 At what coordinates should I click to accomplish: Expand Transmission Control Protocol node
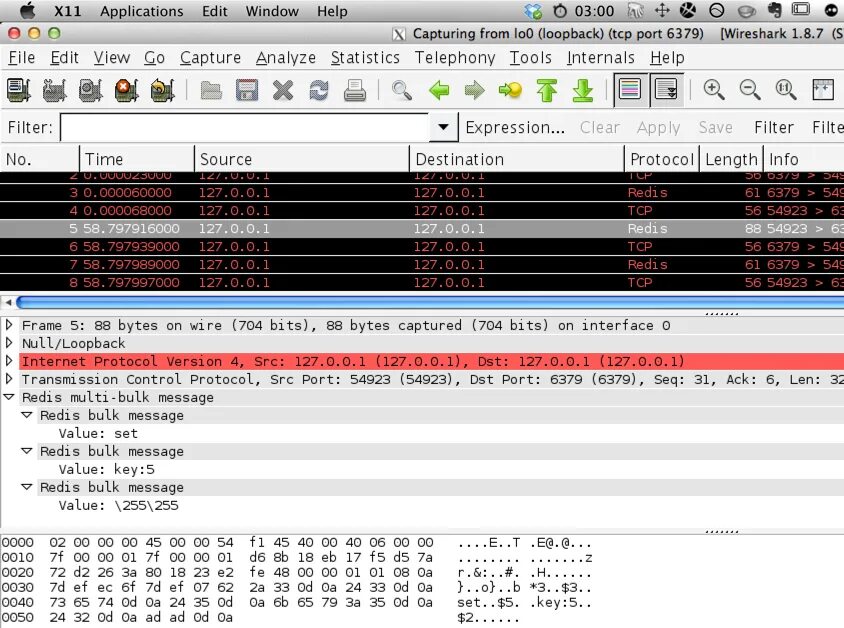9,379
